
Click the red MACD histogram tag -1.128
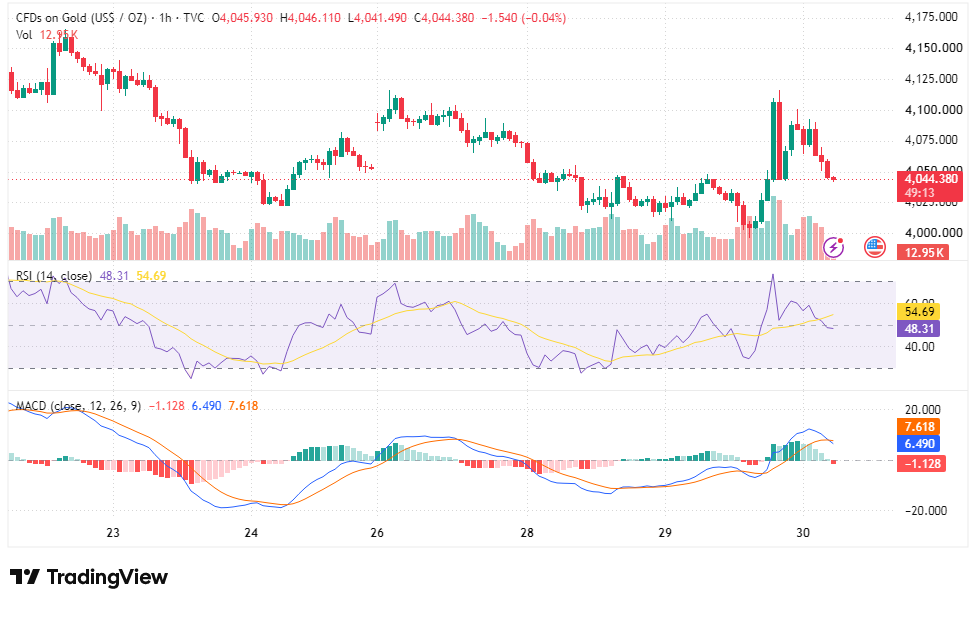click(921, 464)
